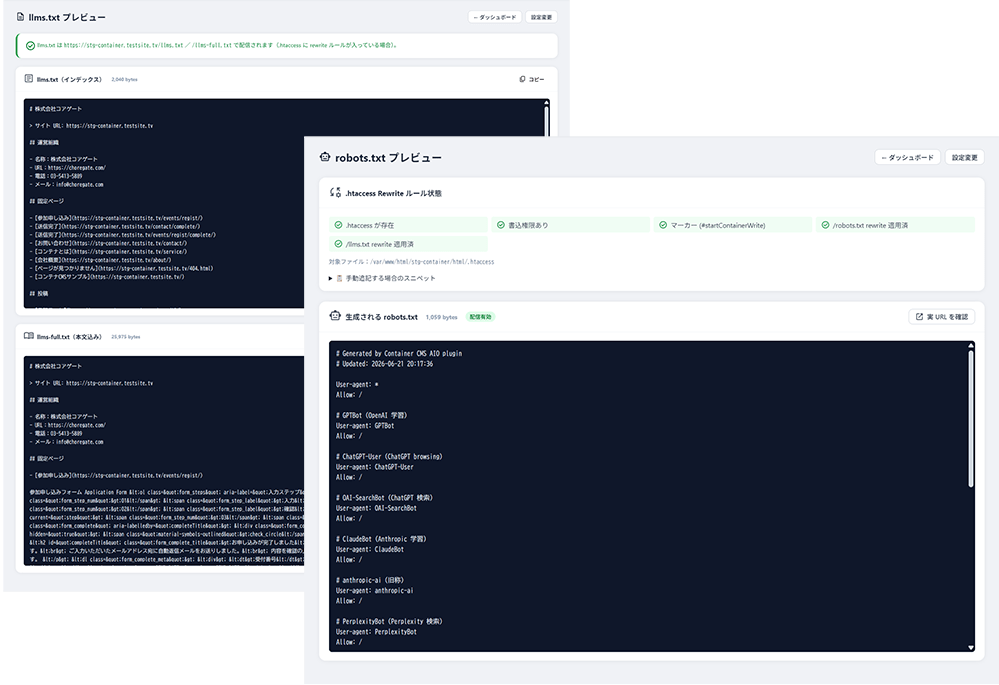
Task: Click the down arrow of the robots.txt code scrollbar
Action: click(x=971, y=647)
